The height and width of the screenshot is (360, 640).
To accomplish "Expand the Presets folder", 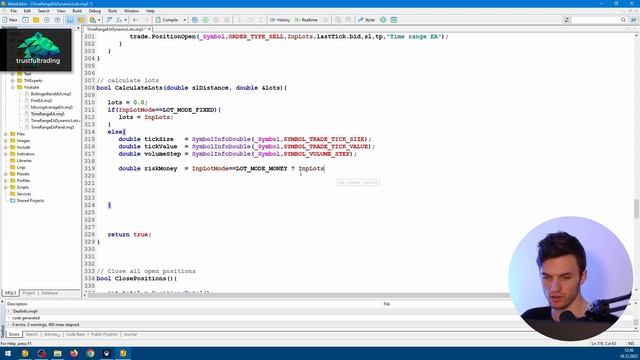I will [6, 174].
